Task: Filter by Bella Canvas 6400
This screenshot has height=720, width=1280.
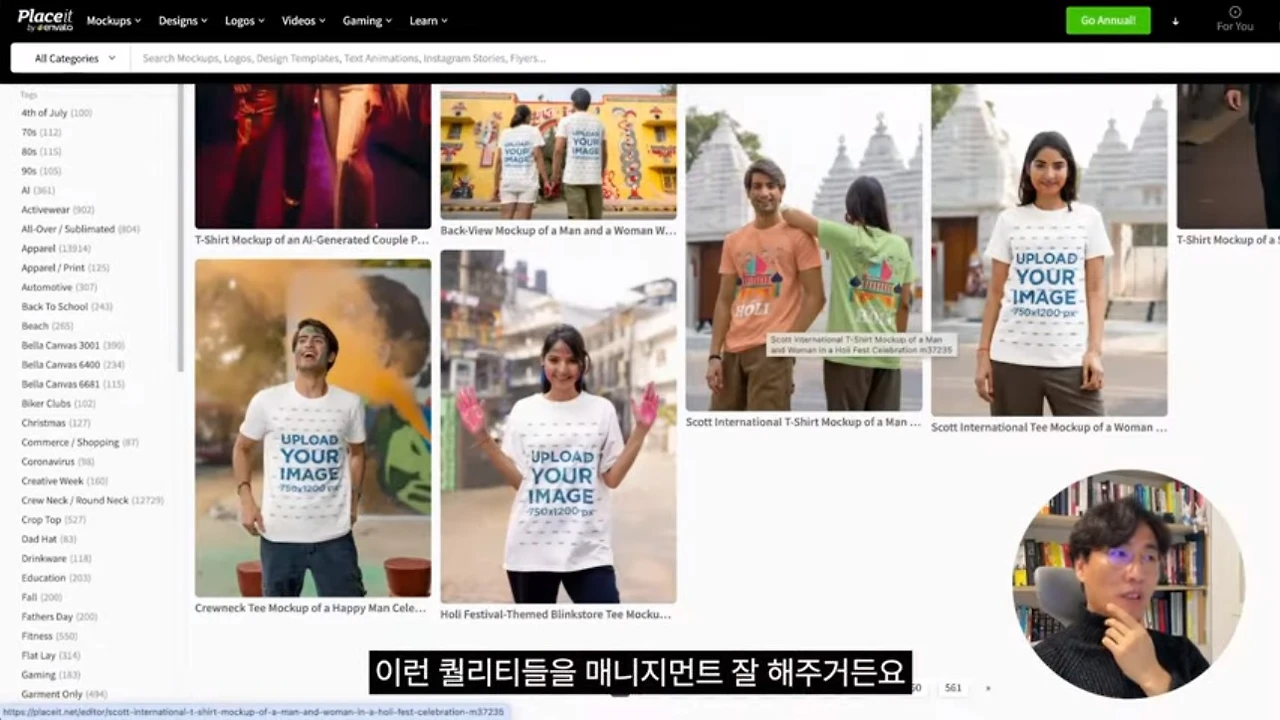Action: [73, 365]
